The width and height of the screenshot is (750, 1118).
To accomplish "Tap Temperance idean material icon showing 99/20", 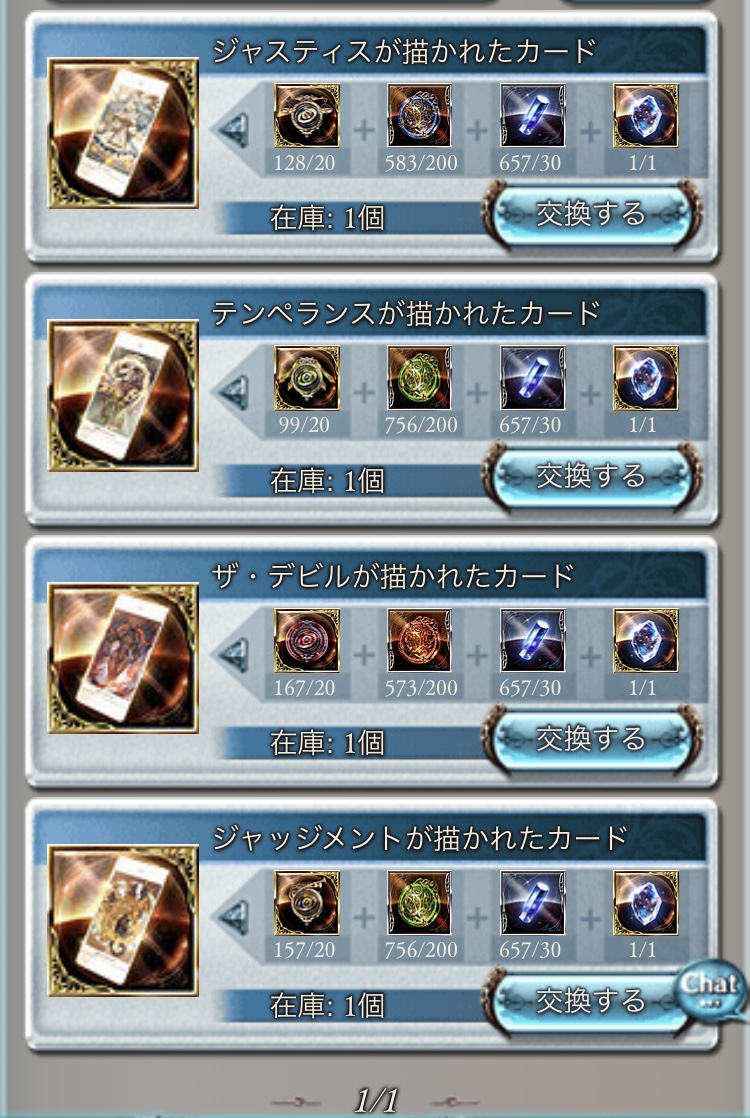I will point(307,378).
